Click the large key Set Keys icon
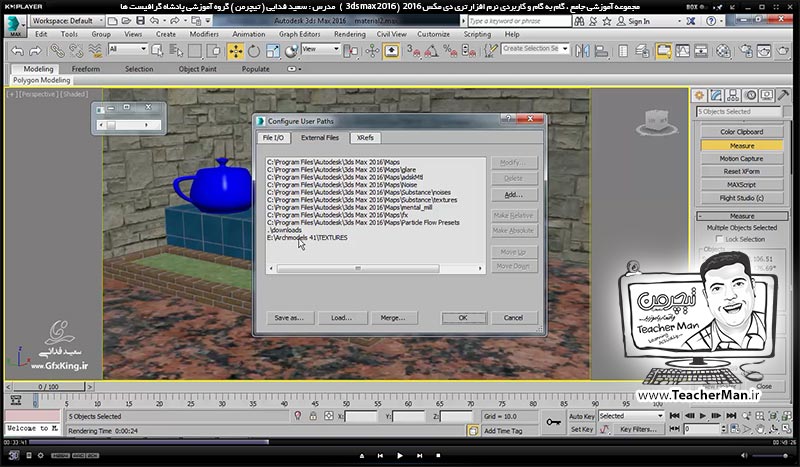This screenshot has height=467, width=800. pyautogui.click(x=554, y=423)
